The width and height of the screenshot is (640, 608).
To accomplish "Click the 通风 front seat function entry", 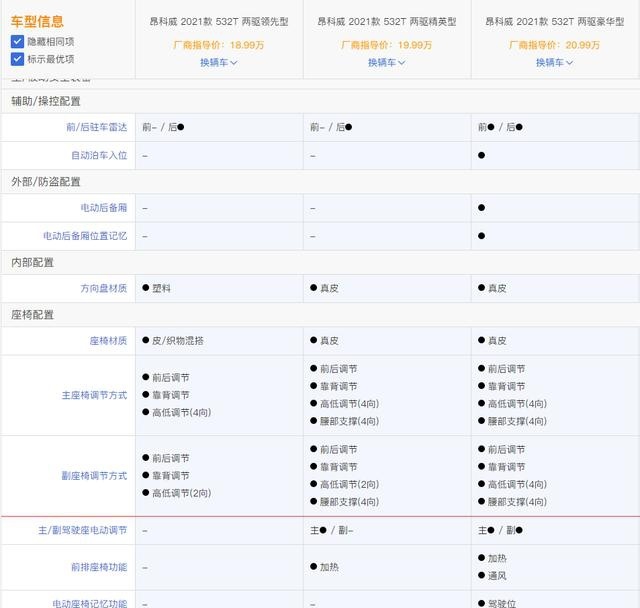I will pos(492,576).
